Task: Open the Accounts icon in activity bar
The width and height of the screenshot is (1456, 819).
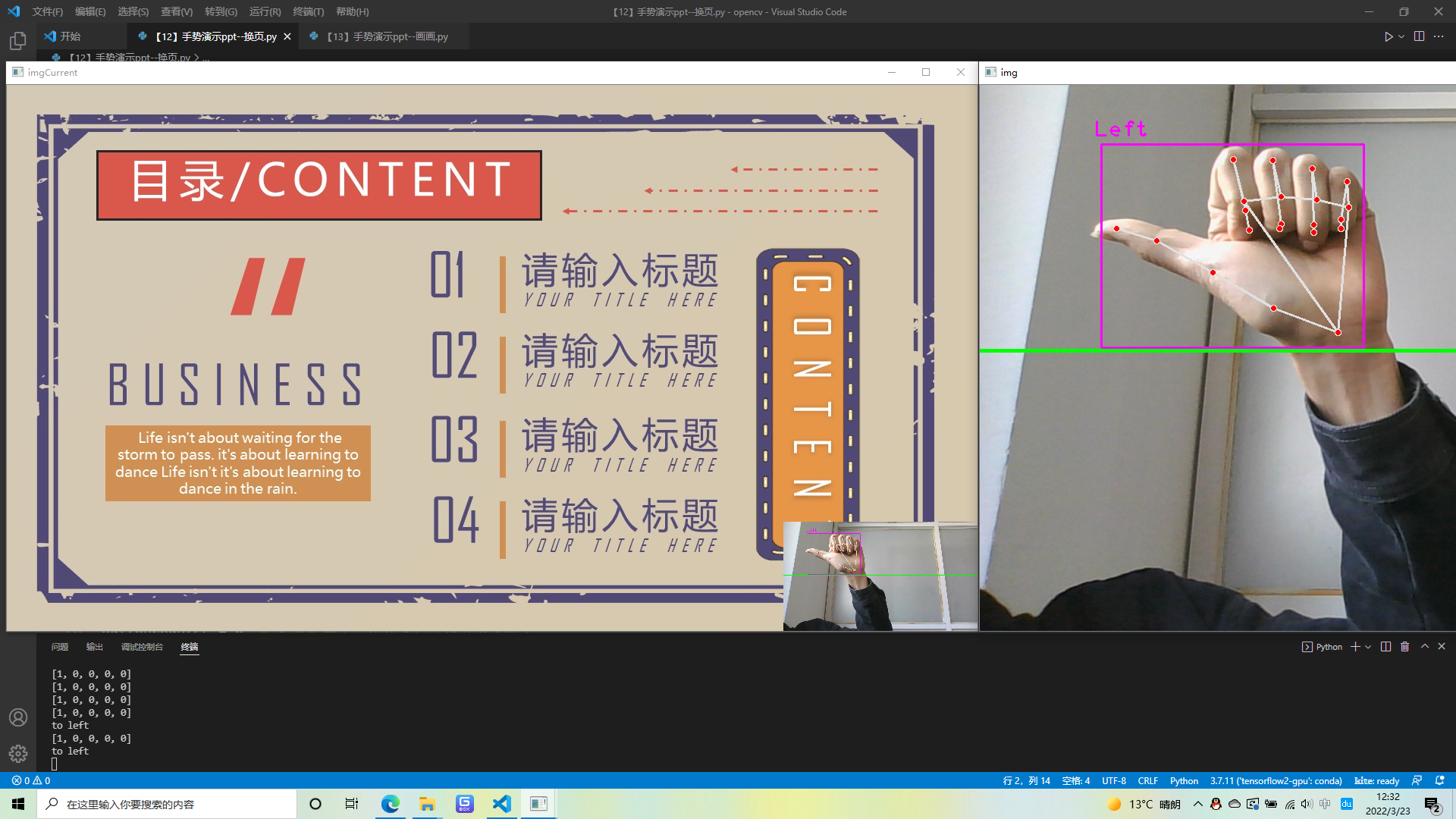Action: [x=18, y=717]
